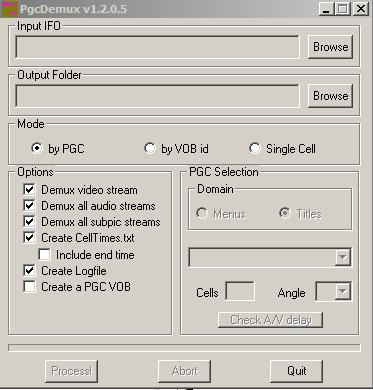This screenshot has height=390, width=373.
Task: Maximize the PgcDemux window
Action: [343, 8]
